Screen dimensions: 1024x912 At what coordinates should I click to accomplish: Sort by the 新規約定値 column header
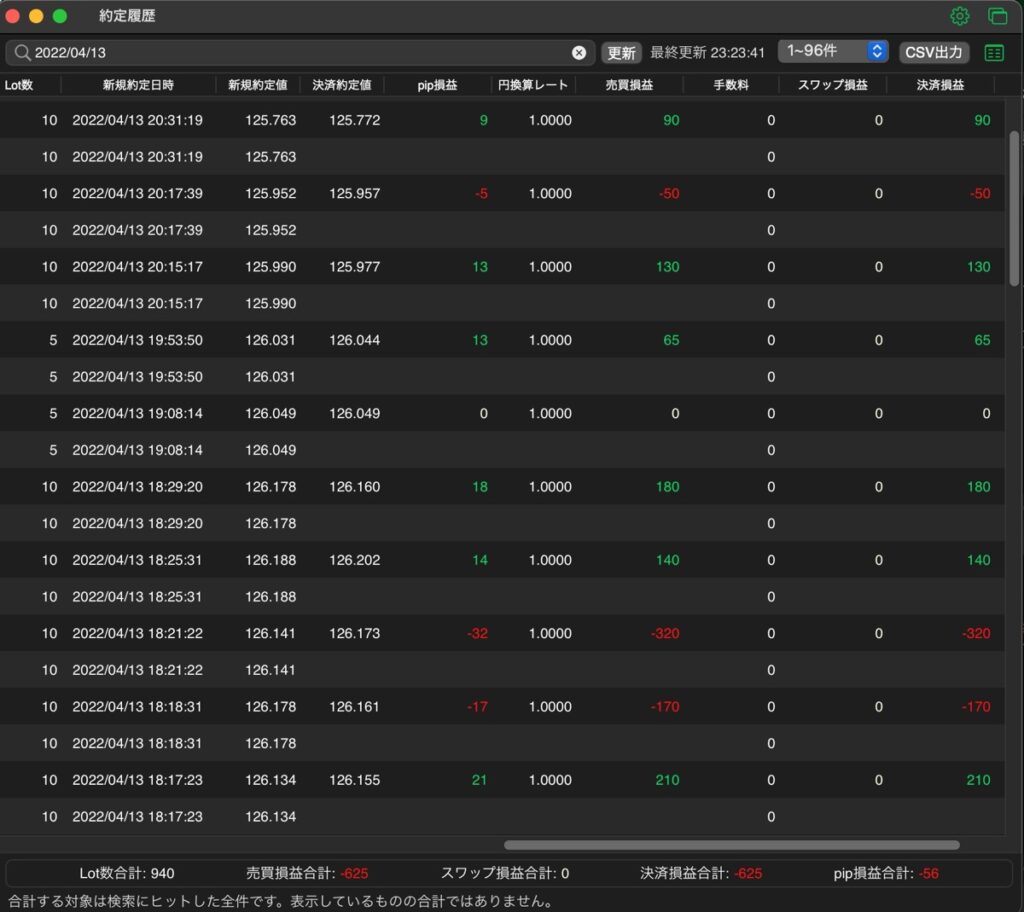(257, 85)
